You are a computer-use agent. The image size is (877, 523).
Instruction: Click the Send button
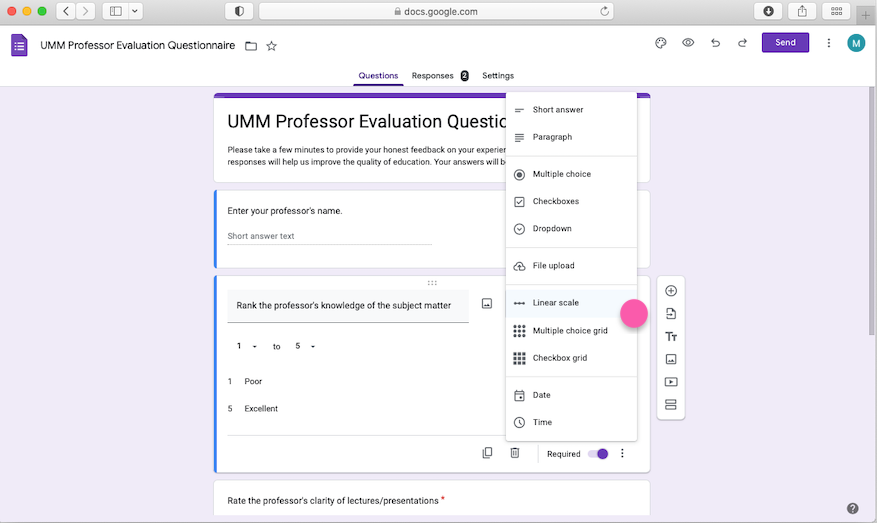[x=785, y=43]
